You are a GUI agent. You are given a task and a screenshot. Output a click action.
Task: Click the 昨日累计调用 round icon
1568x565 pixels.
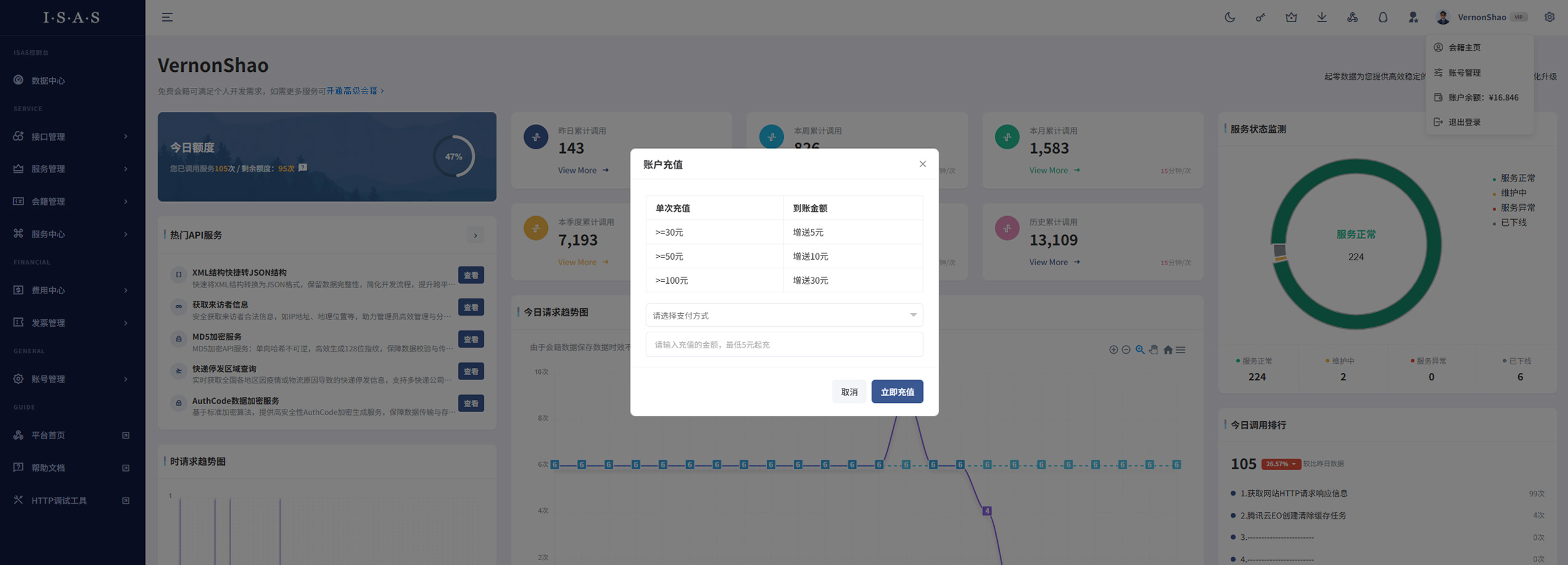(x=536, y=136)
